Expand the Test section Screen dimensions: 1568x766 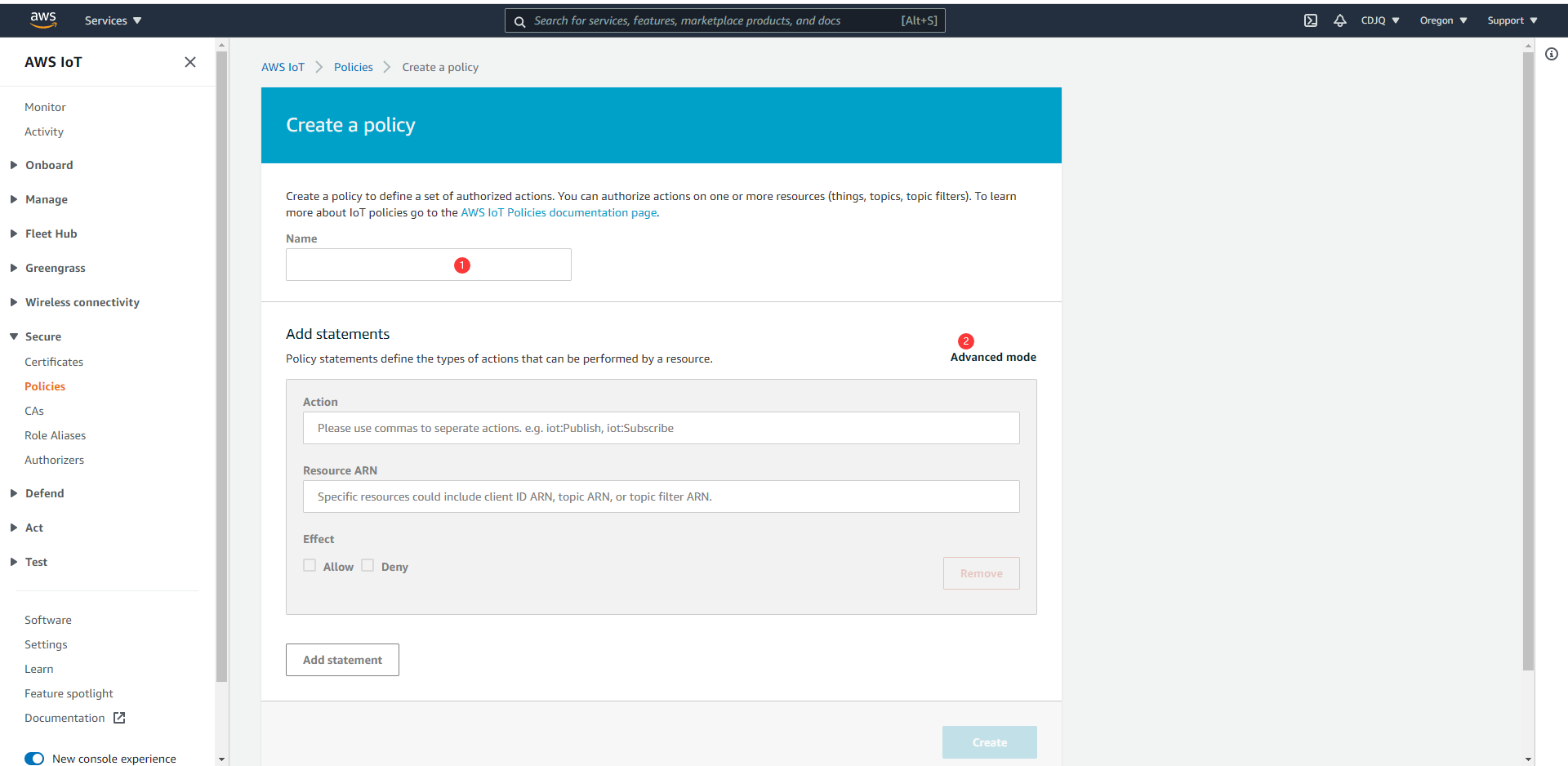tap(29, 562)
